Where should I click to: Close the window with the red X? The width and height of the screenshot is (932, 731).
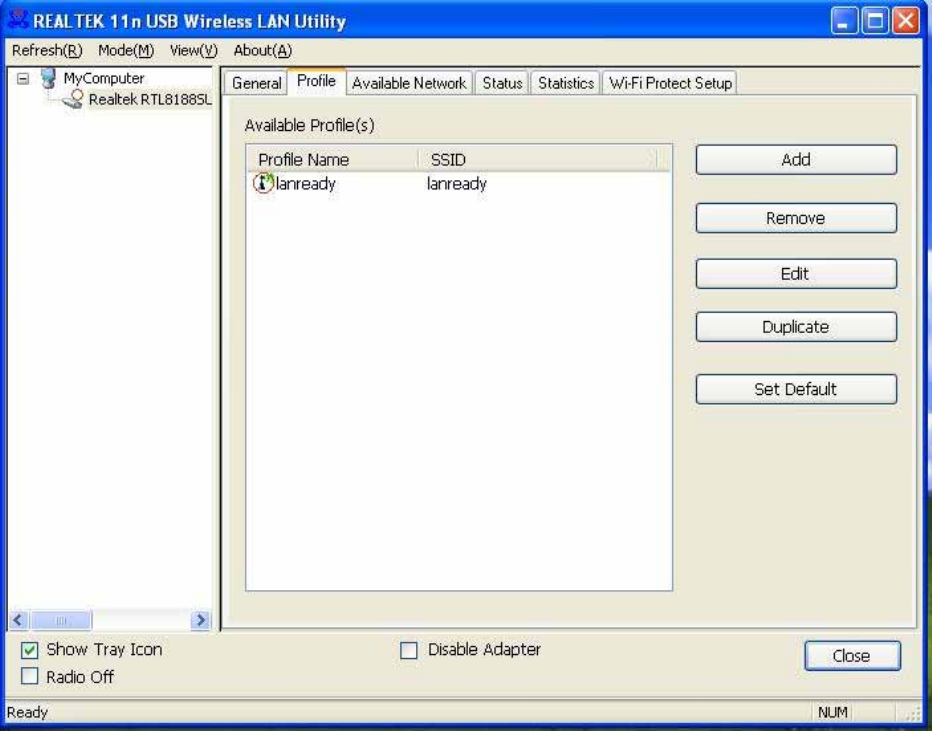click(906, 21)
